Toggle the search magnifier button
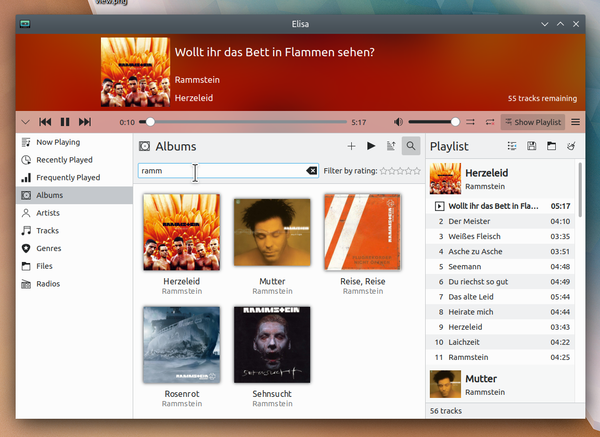 (411, 146)
